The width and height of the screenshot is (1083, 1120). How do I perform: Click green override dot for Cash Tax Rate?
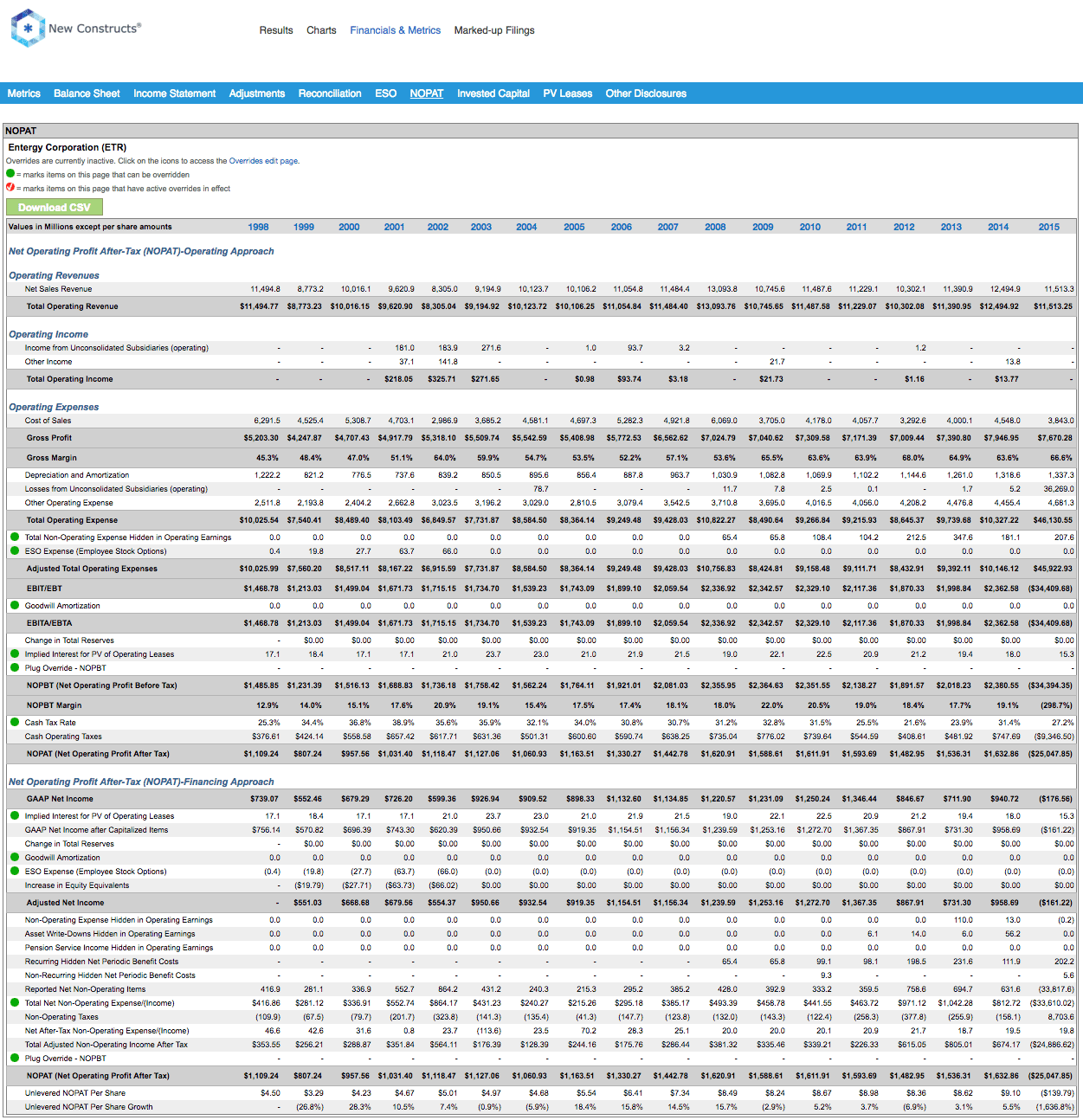point(15,722)
